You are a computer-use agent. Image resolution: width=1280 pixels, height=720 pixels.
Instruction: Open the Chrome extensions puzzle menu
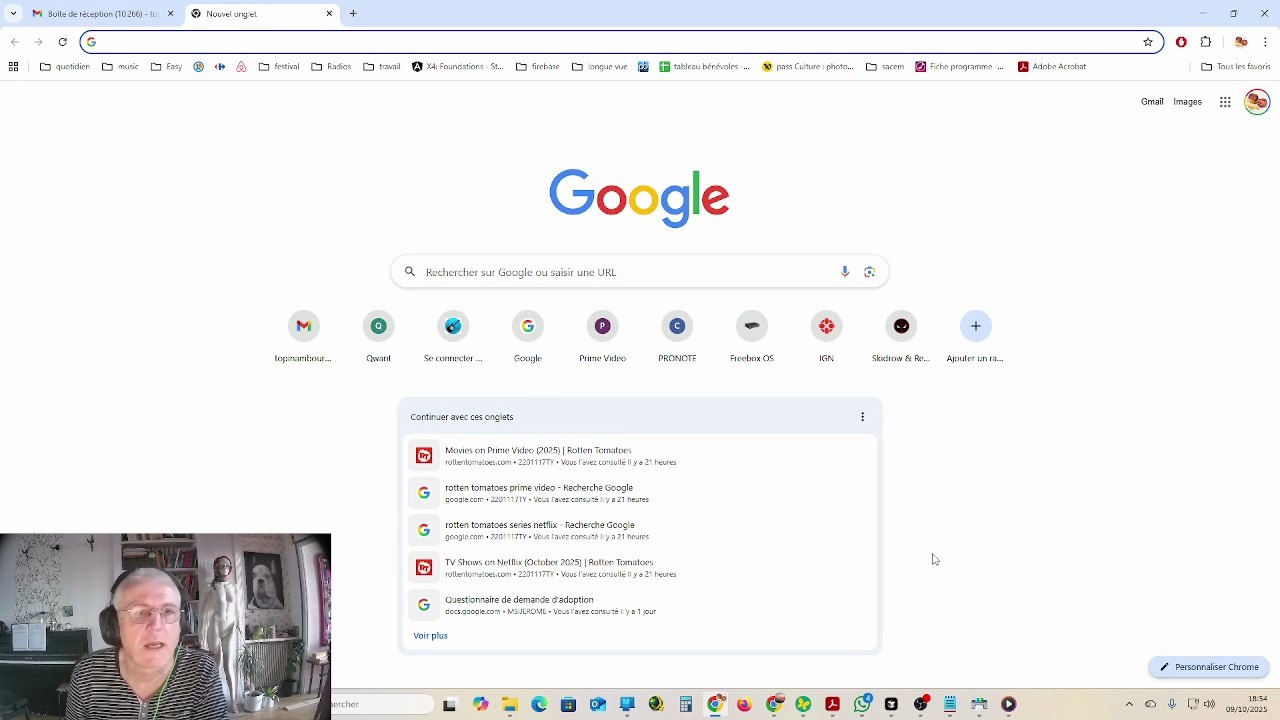tap(1206, 42)
